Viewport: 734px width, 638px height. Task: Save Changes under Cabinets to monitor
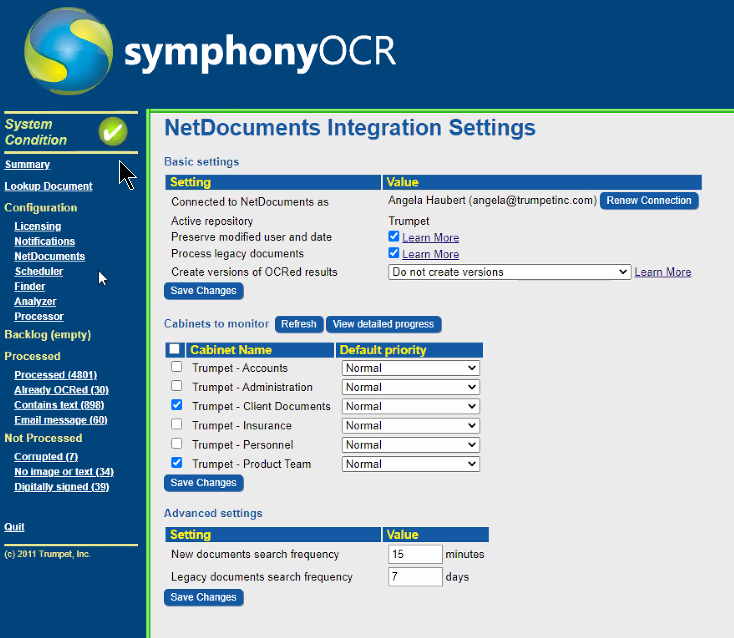[x=204, y=483]
